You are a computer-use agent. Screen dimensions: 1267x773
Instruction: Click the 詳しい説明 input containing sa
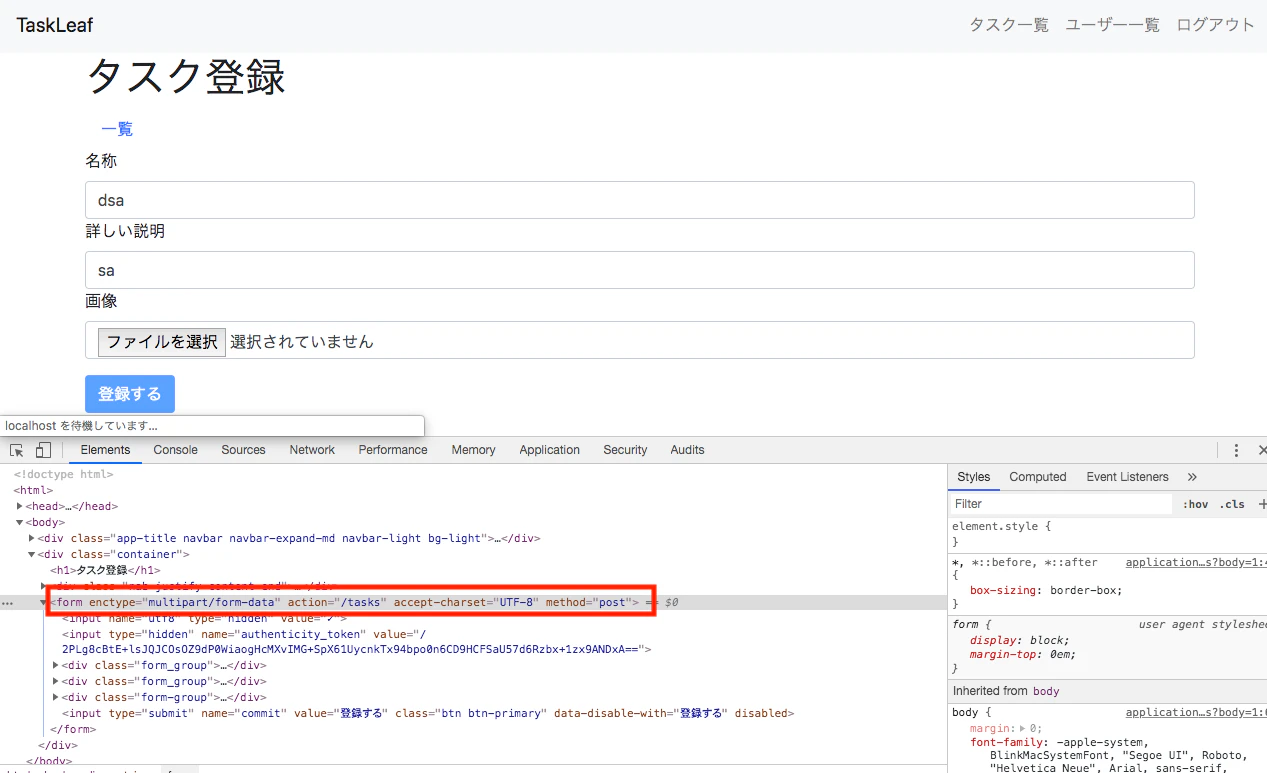[640, 270]
